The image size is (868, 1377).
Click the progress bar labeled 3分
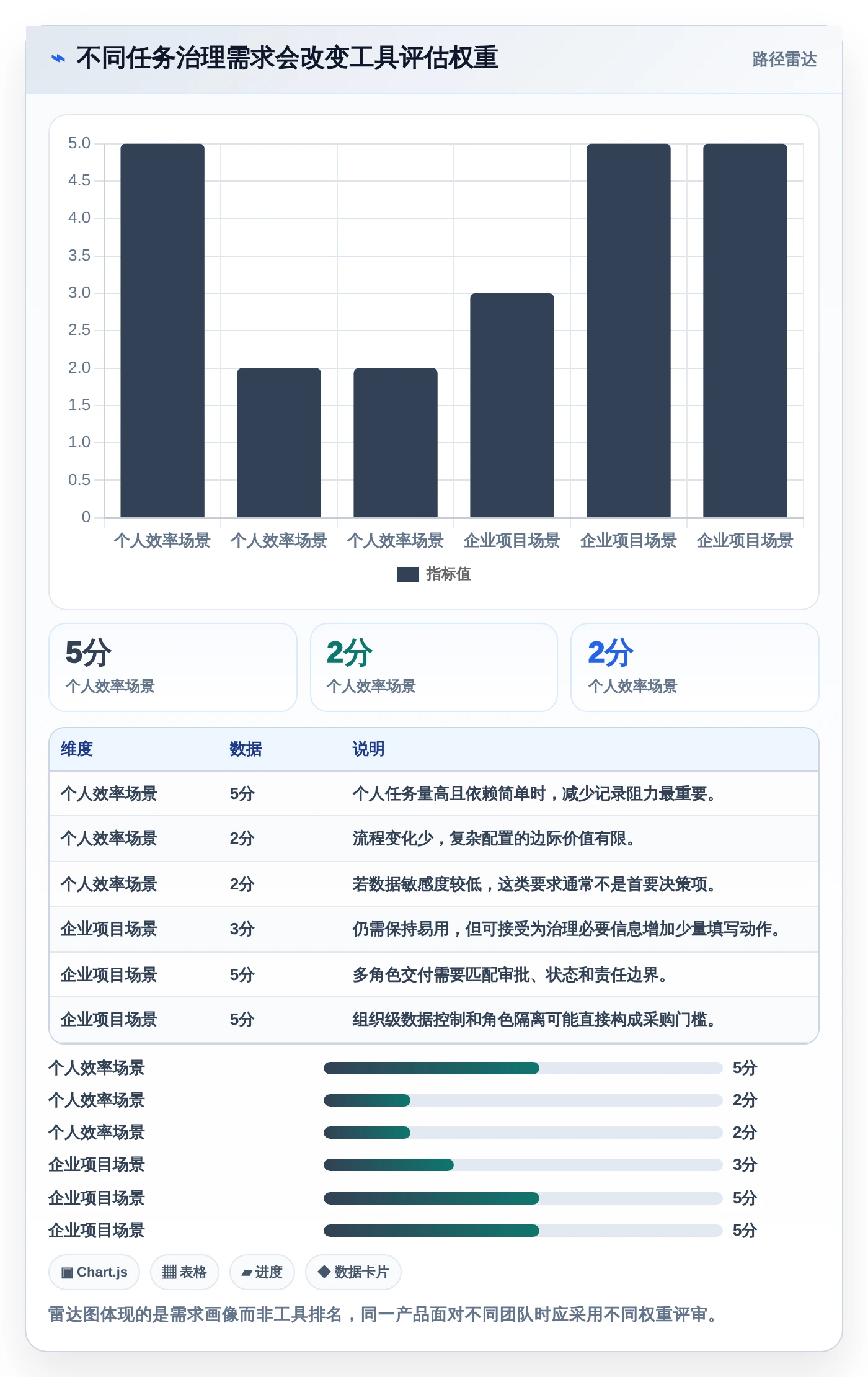[523, 1165]
